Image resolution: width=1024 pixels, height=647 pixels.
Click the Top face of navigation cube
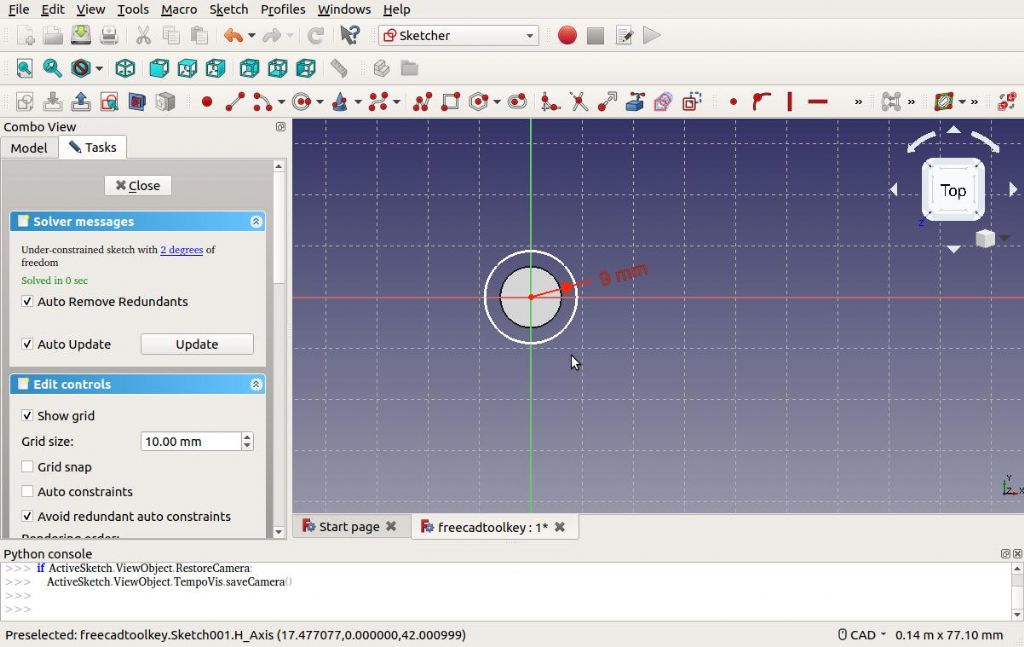[953, 190]
